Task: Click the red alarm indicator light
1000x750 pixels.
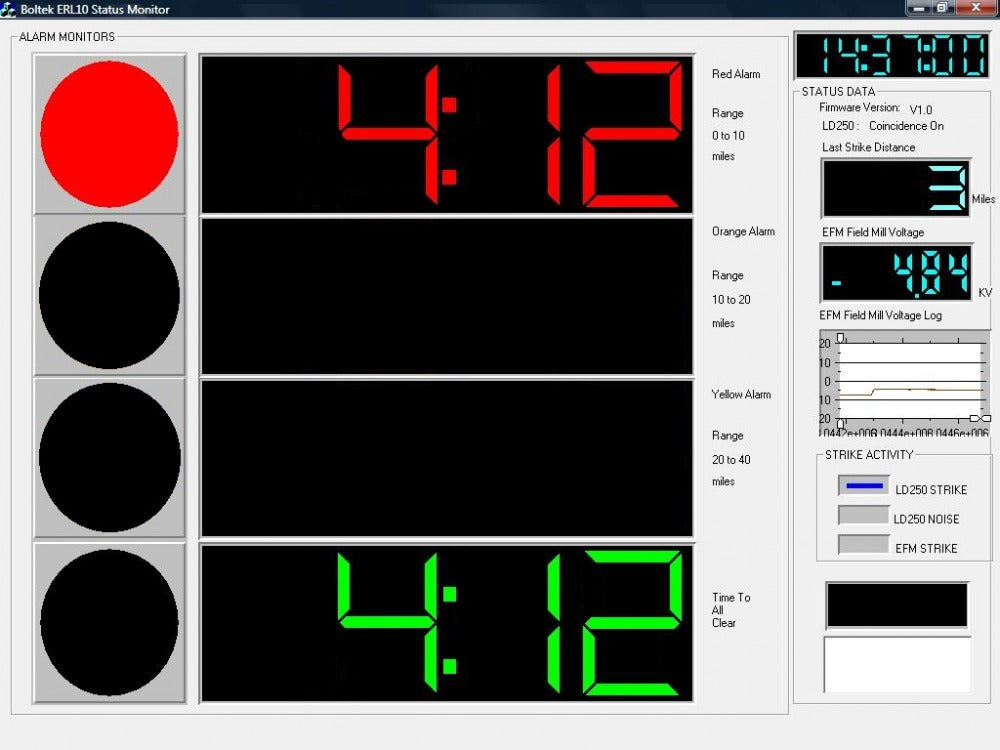Action: [109, 133]
